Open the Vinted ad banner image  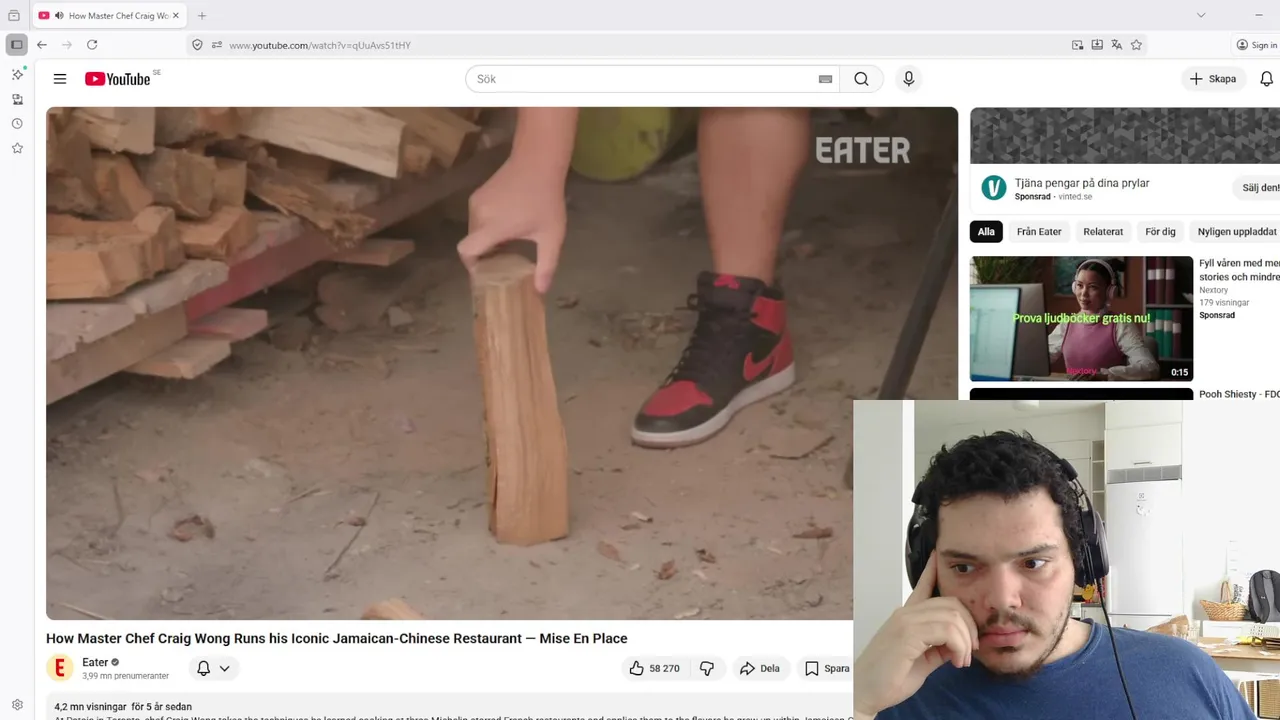(1125, 135)
